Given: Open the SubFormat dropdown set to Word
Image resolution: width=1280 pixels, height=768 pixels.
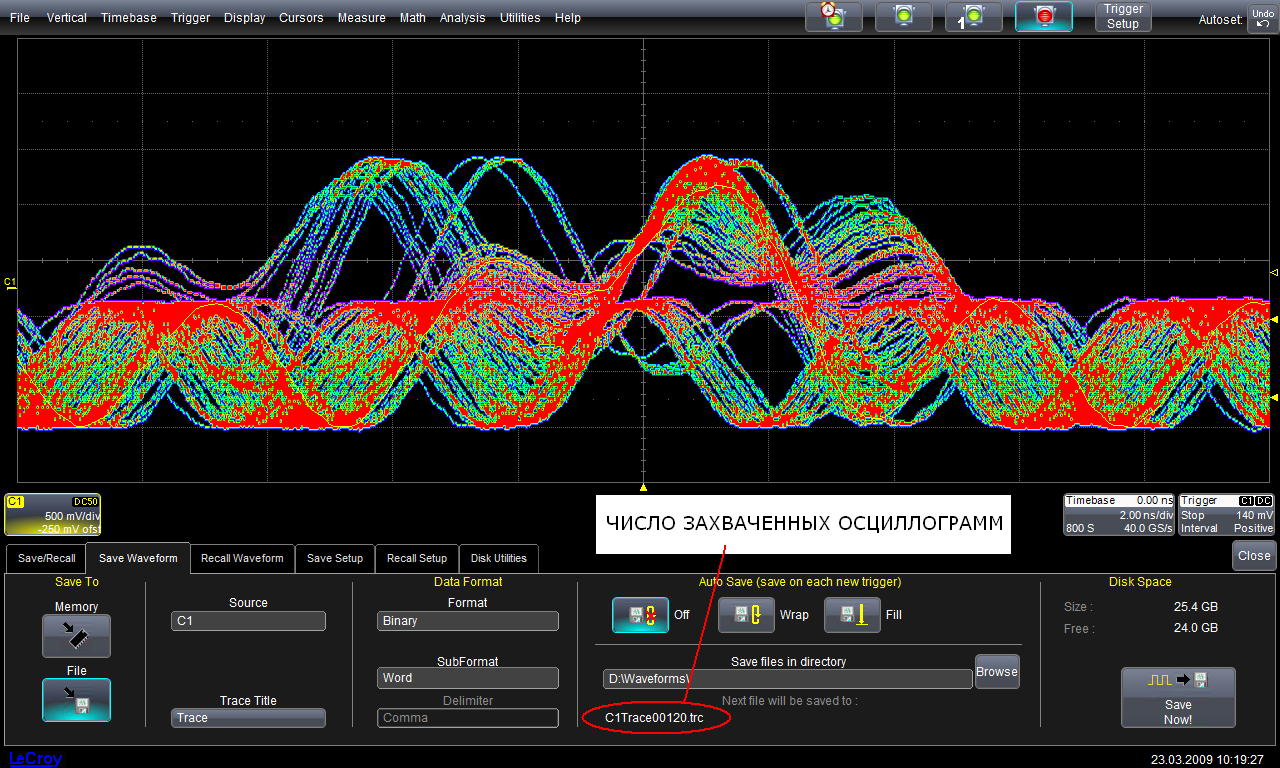Looking at the screenshot, I should (x=467, y=678).
